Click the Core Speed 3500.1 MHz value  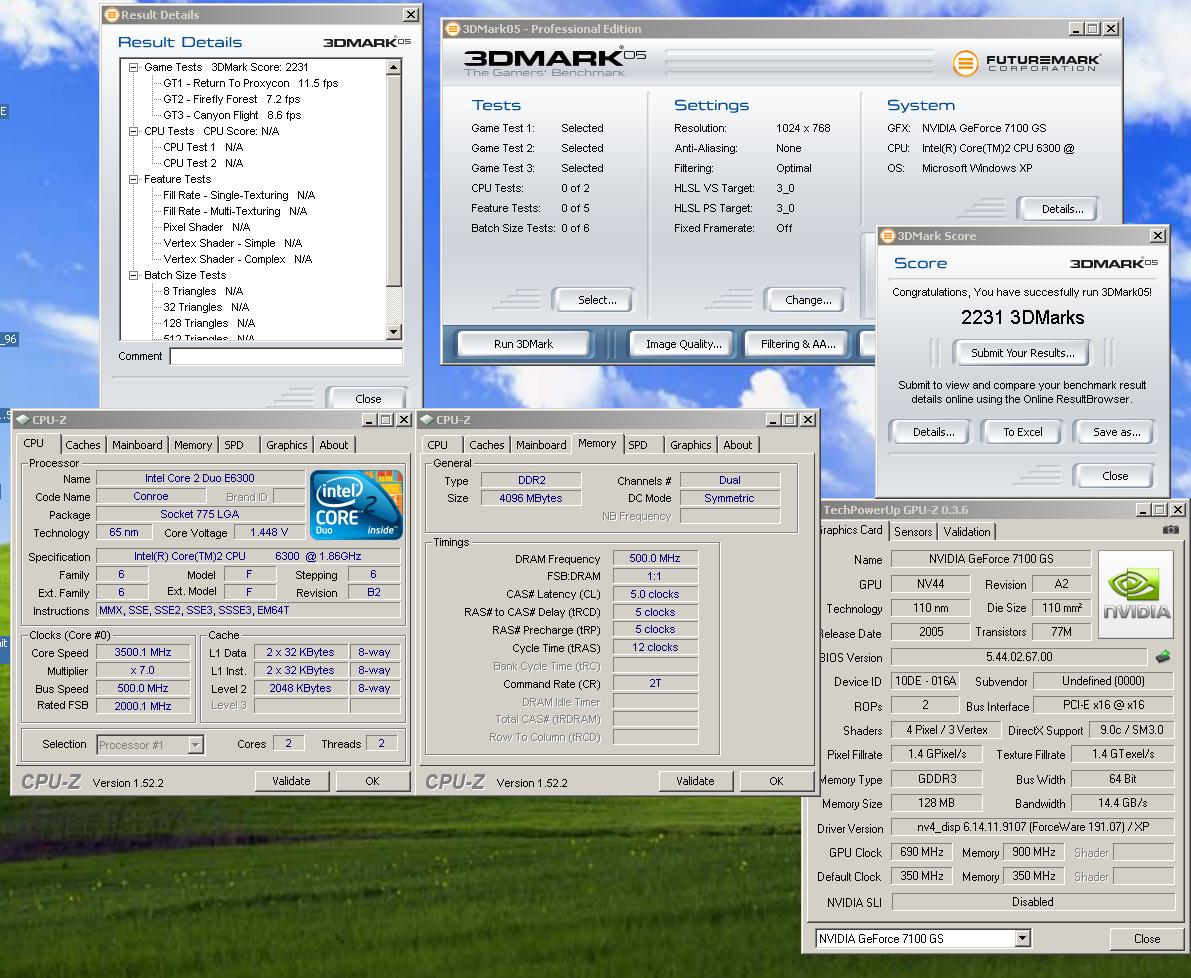(x=143, y=652)
